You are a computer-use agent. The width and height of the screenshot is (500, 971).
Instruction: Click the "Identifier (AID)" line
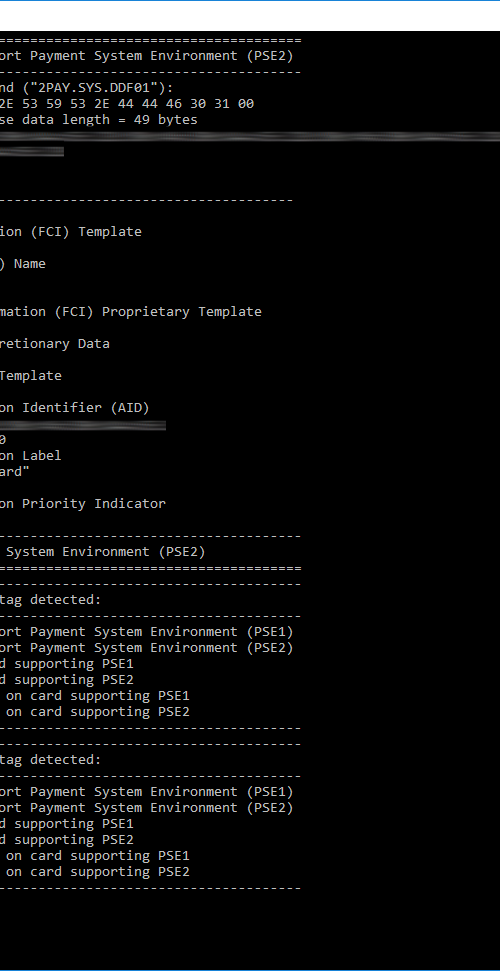click(74, 407)
